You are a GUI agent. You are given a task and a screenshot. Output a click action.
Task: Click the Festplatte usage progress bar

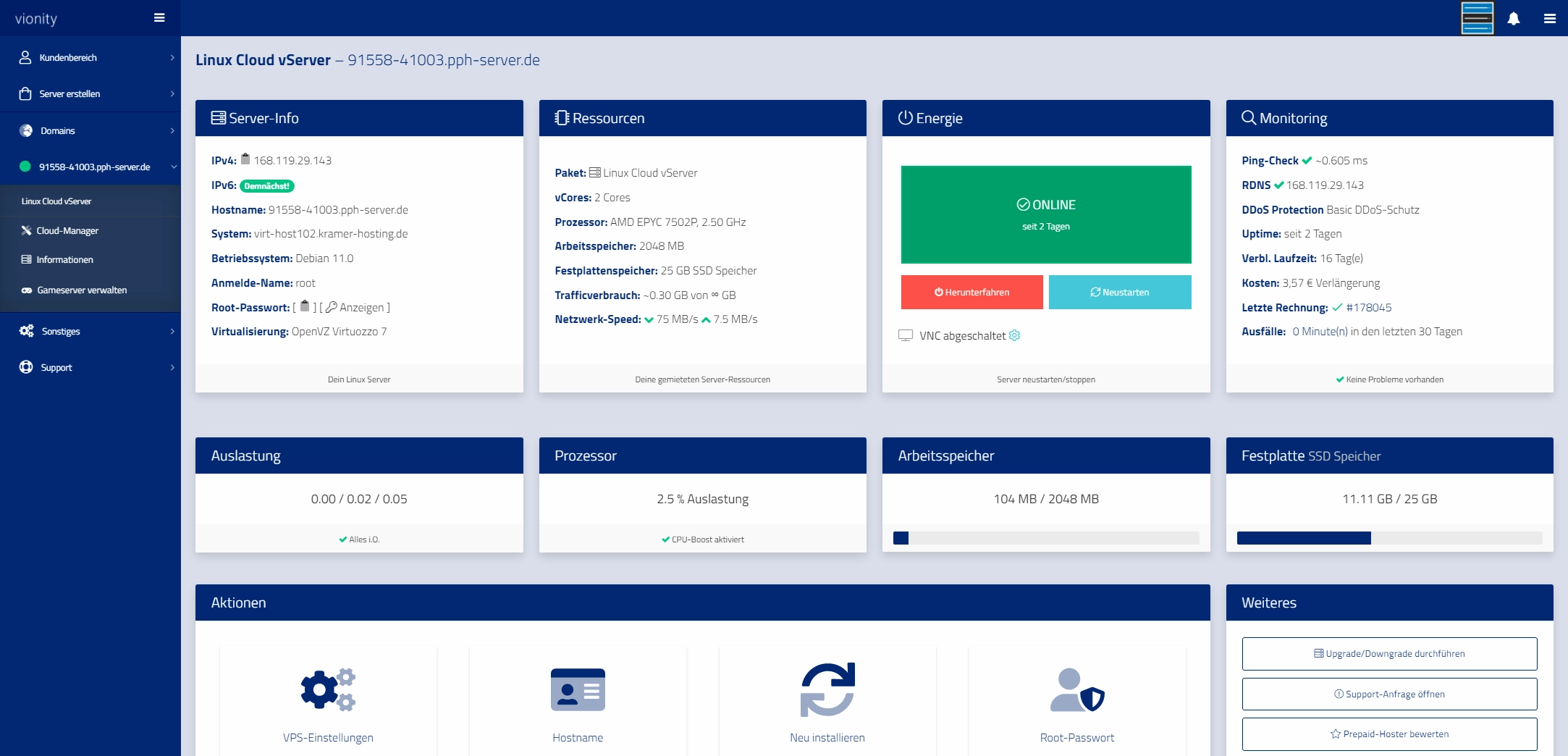1389,538
